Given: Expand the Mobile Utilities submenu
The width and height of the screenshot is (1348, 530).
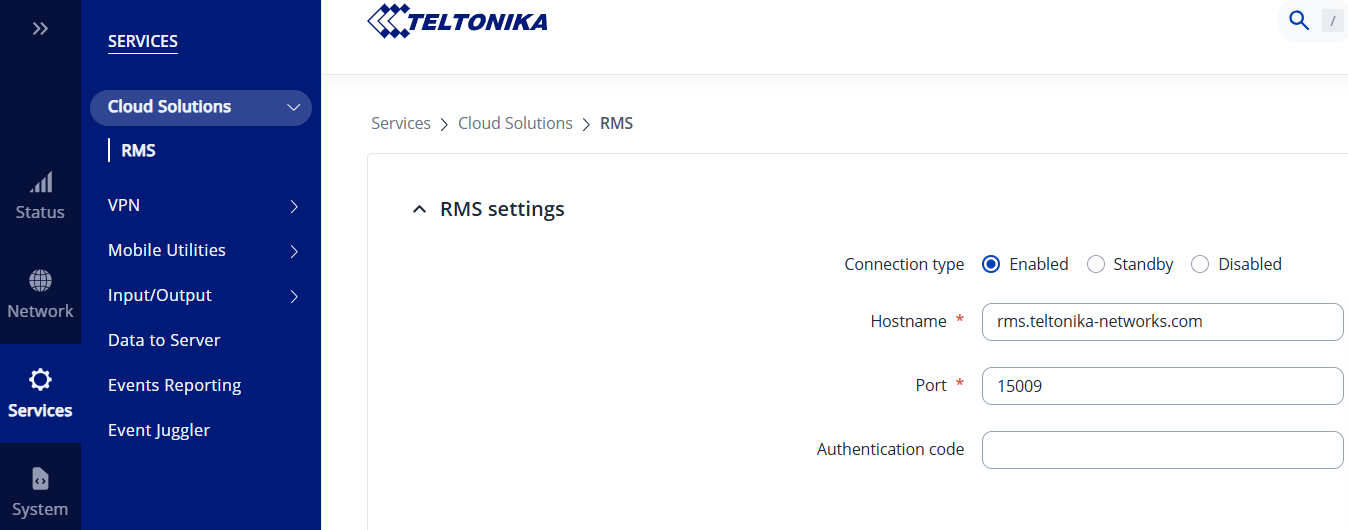Looking at the screenshot, I should pos(294,251).
